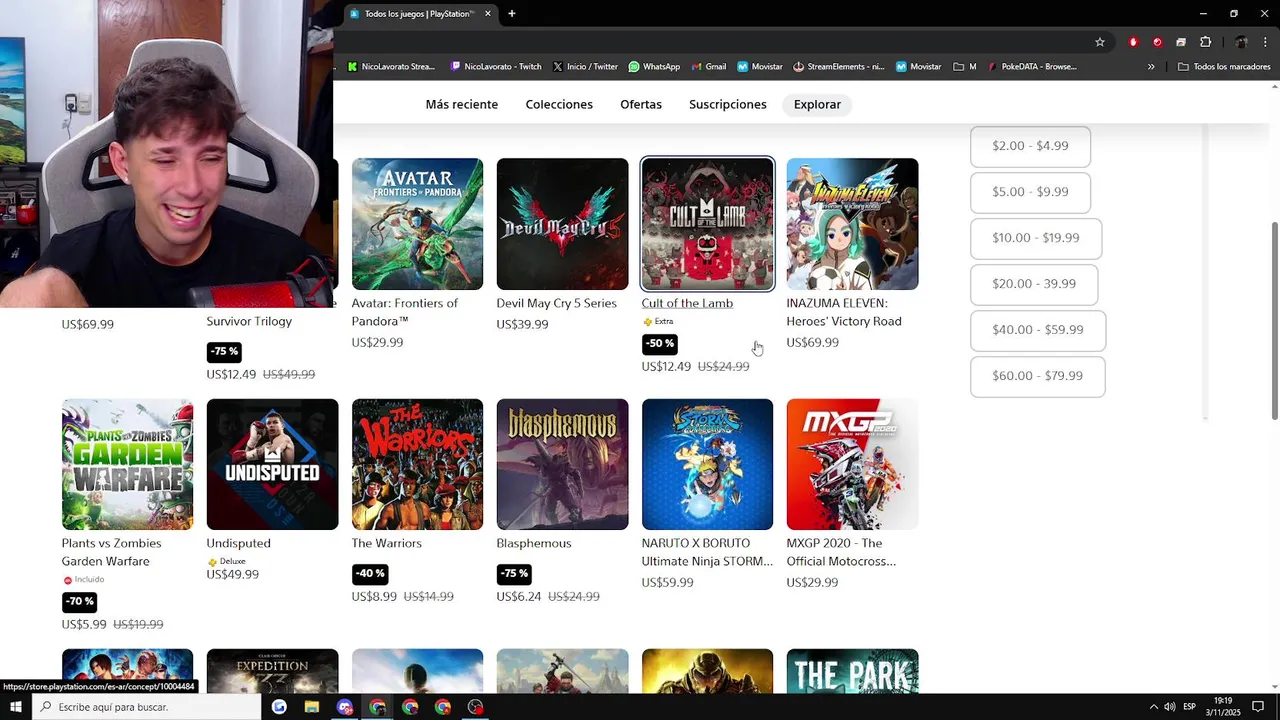Open the Inicio / Twitter bookmark
This screenshot has width=1280, height=720.
click(x=585, y=67)
